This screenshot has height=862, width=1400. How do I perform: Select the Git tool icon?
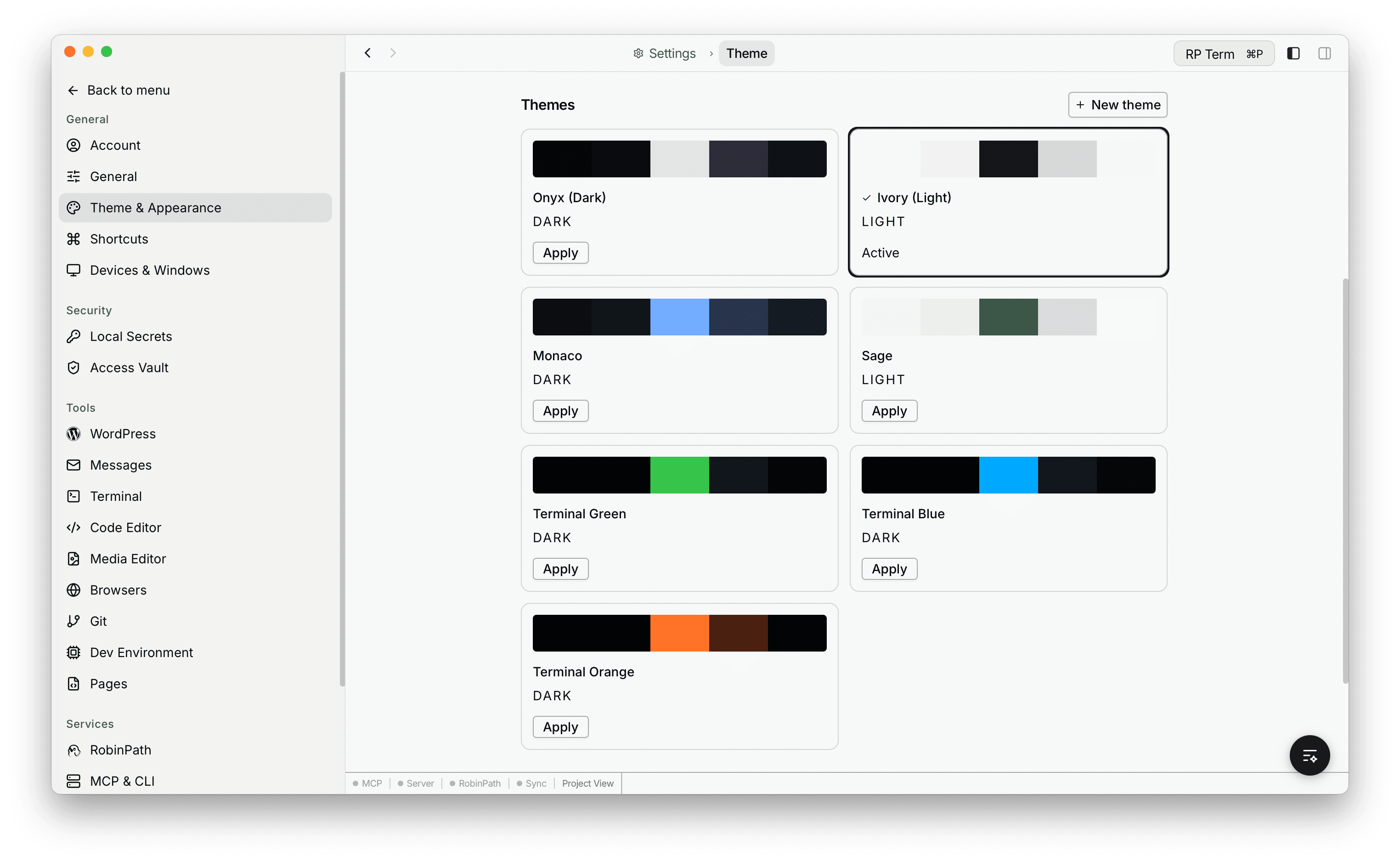pos(73,620)
